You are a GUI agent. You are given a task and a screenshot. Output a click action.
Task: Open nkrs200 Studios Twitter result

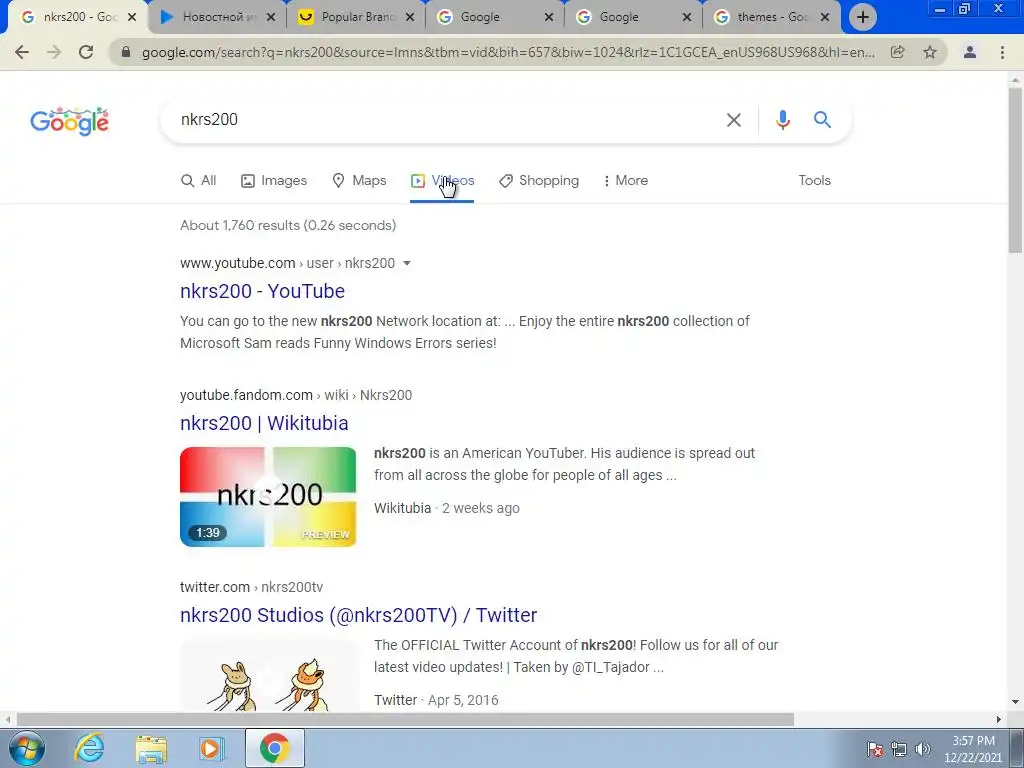[x=359, y=615]
